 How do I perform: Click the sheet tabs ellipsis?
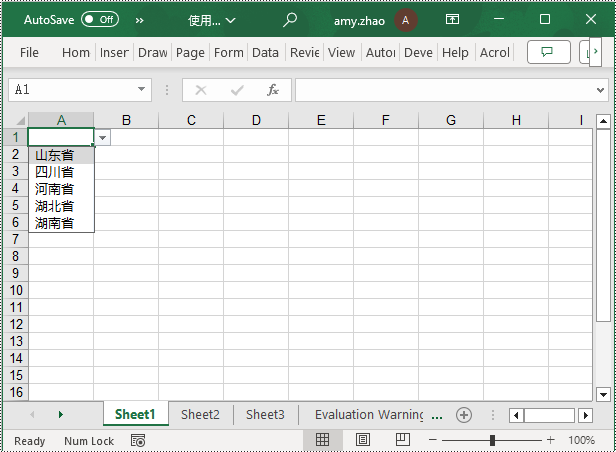click(437, 417)
